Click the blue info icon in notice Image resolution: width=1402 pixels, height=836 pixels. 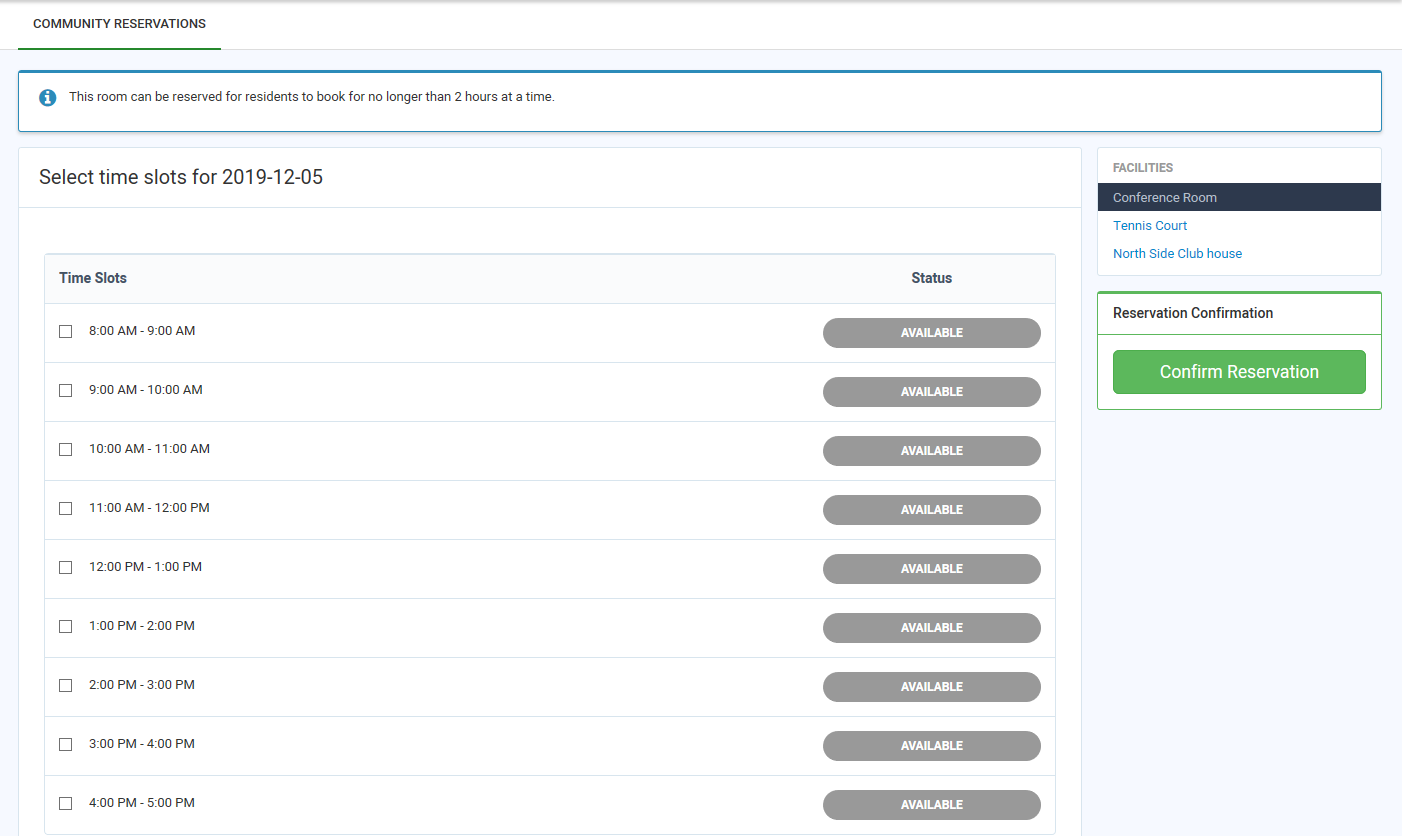click(47, 98)
